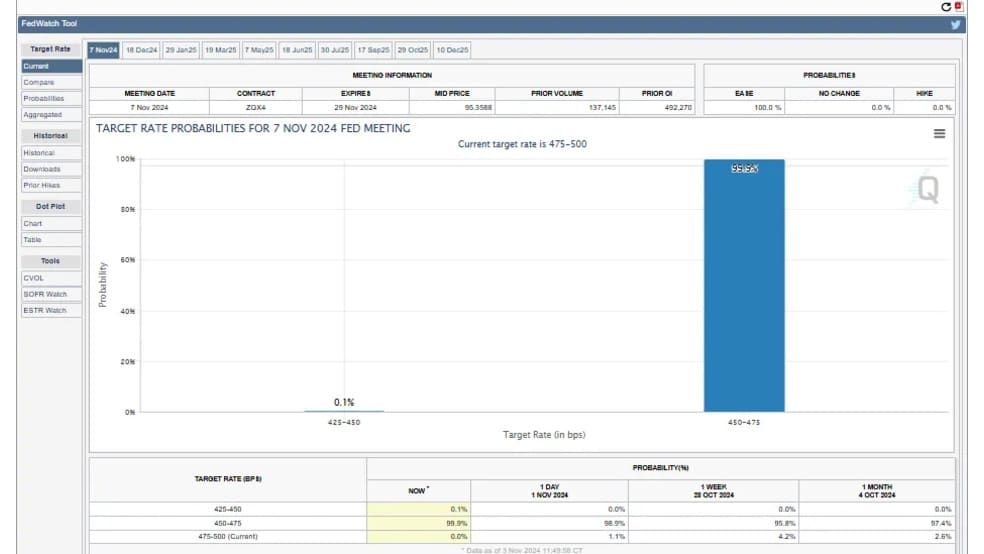
Task: Click the refresh icon at top right
Action: (946, 7)
